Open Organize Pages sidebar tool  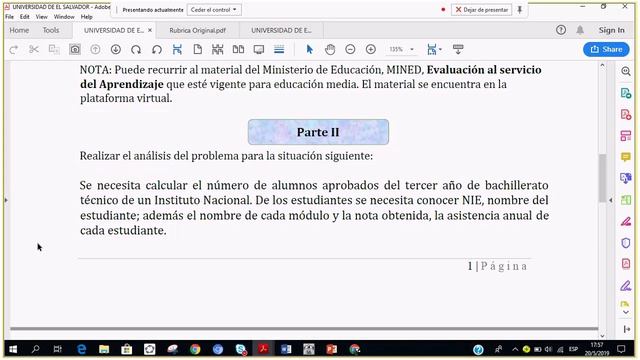(x=626, y=136)
